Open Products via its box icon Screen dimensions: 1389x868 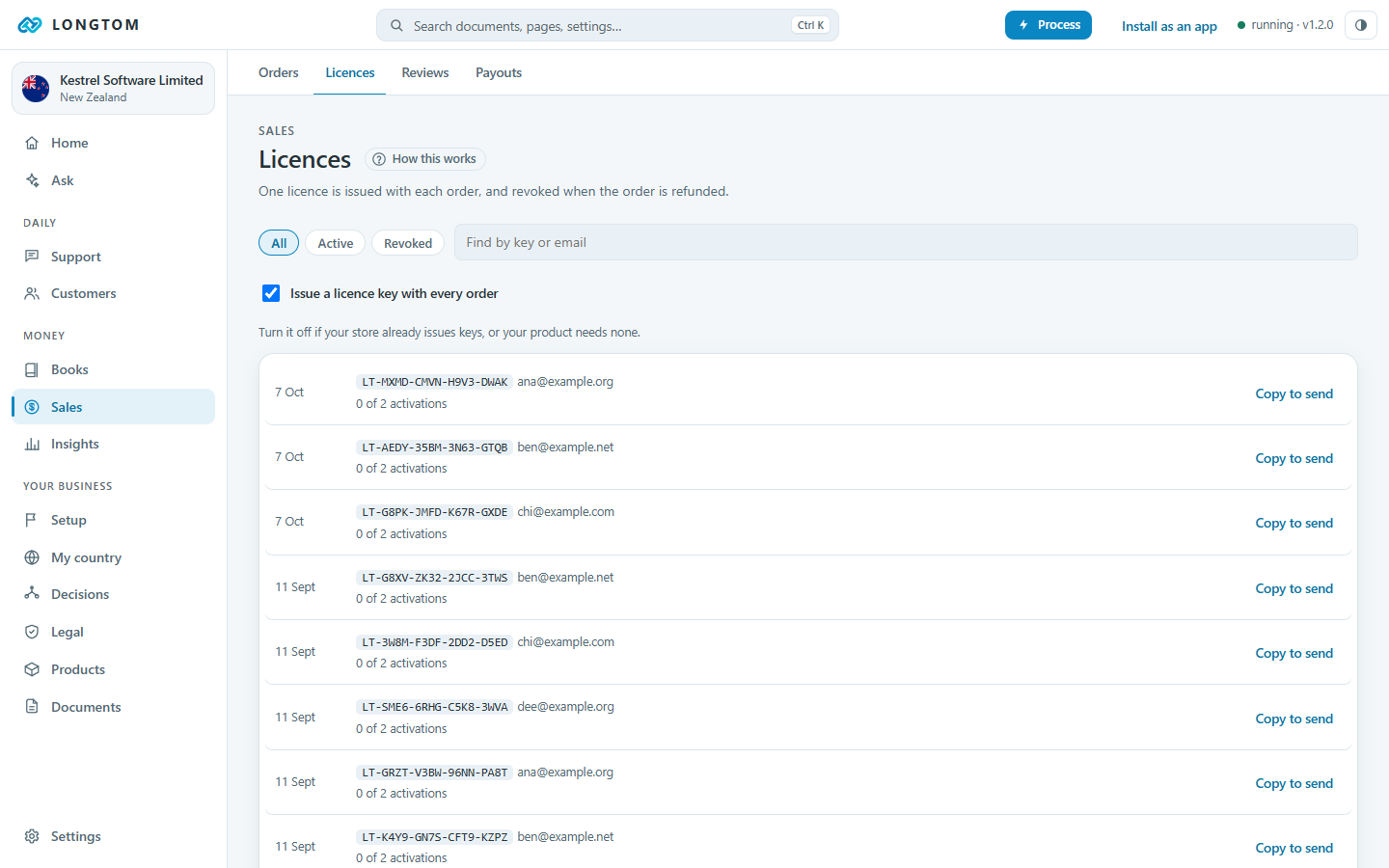click(x=32, y=669)
